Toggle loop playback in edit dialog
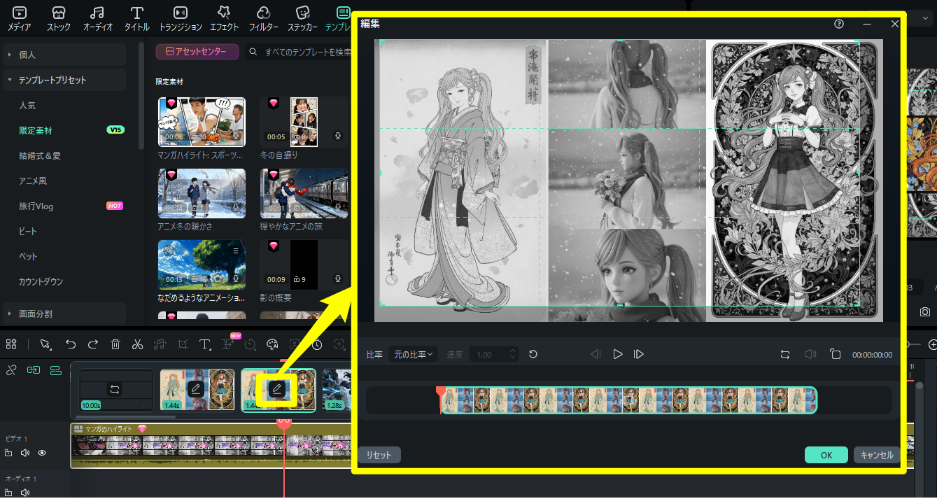This screenshot has height=498, width=937. 785,355
